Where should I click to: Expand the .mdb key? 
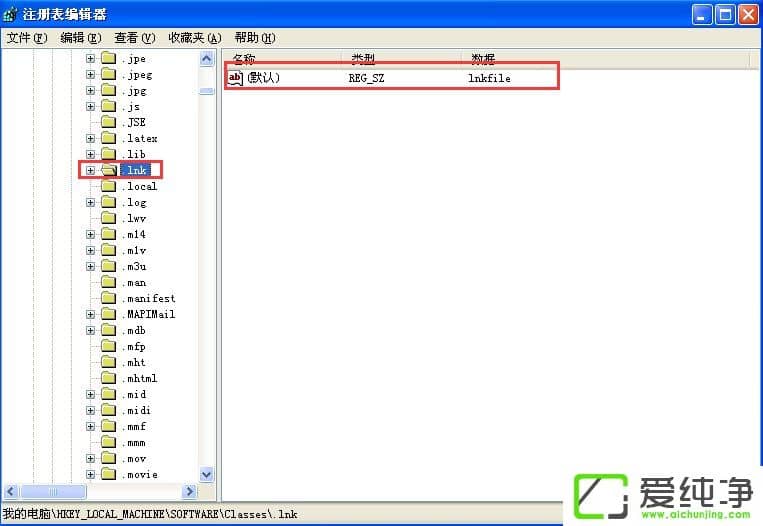pos(91,330)
